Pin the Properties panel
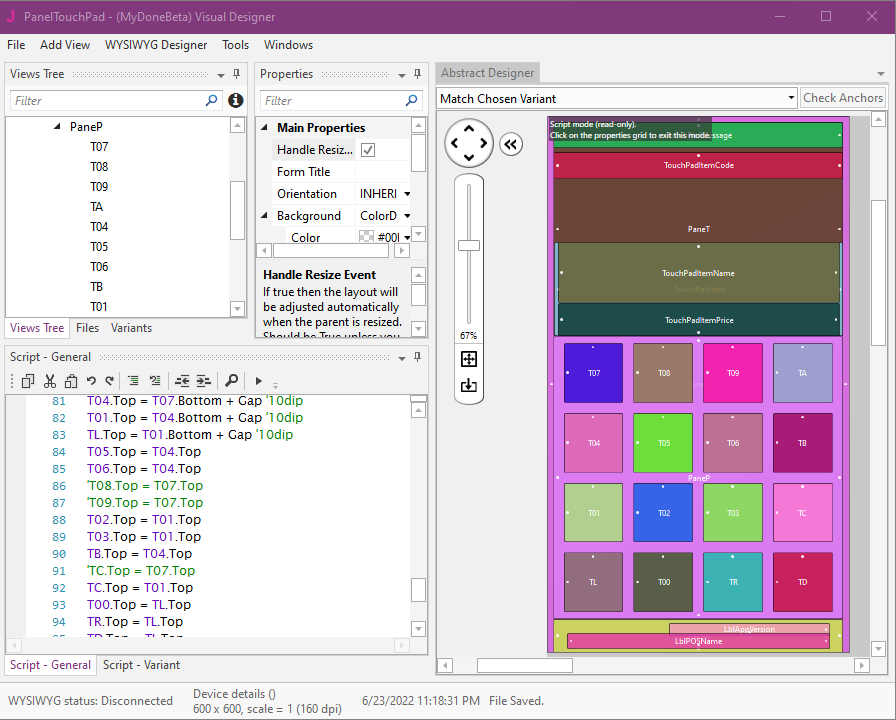The image size is (896, 720). 416,74
